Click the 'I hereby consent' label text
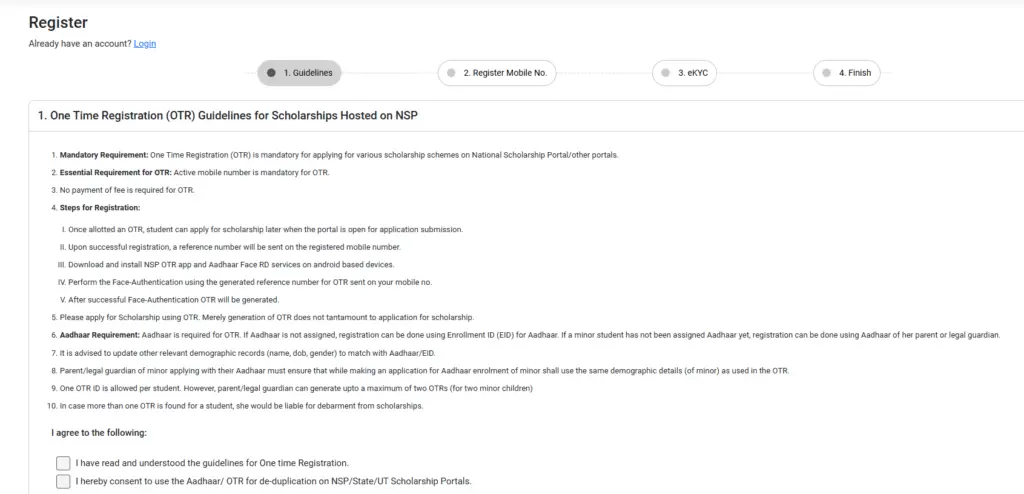Image resolution: width=1024 pixels, height=494 pixels. 273,481
